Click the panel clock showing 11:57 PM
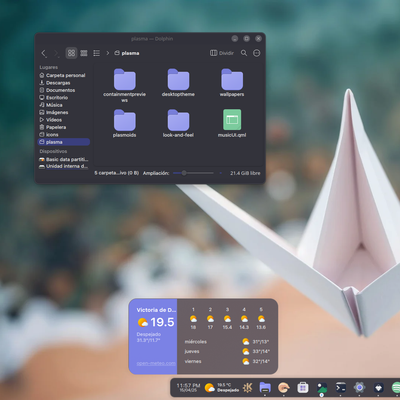The width and height of the screenshot is (400, 400). [188, 388]
